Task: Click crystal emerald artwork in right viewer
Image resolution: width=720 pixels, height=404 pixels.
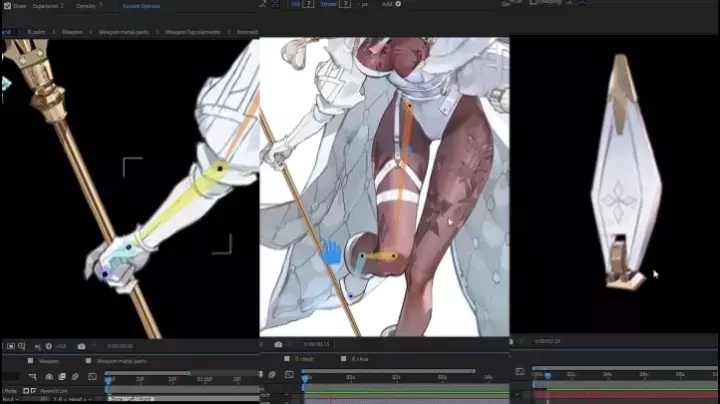Action: [626, 172]
